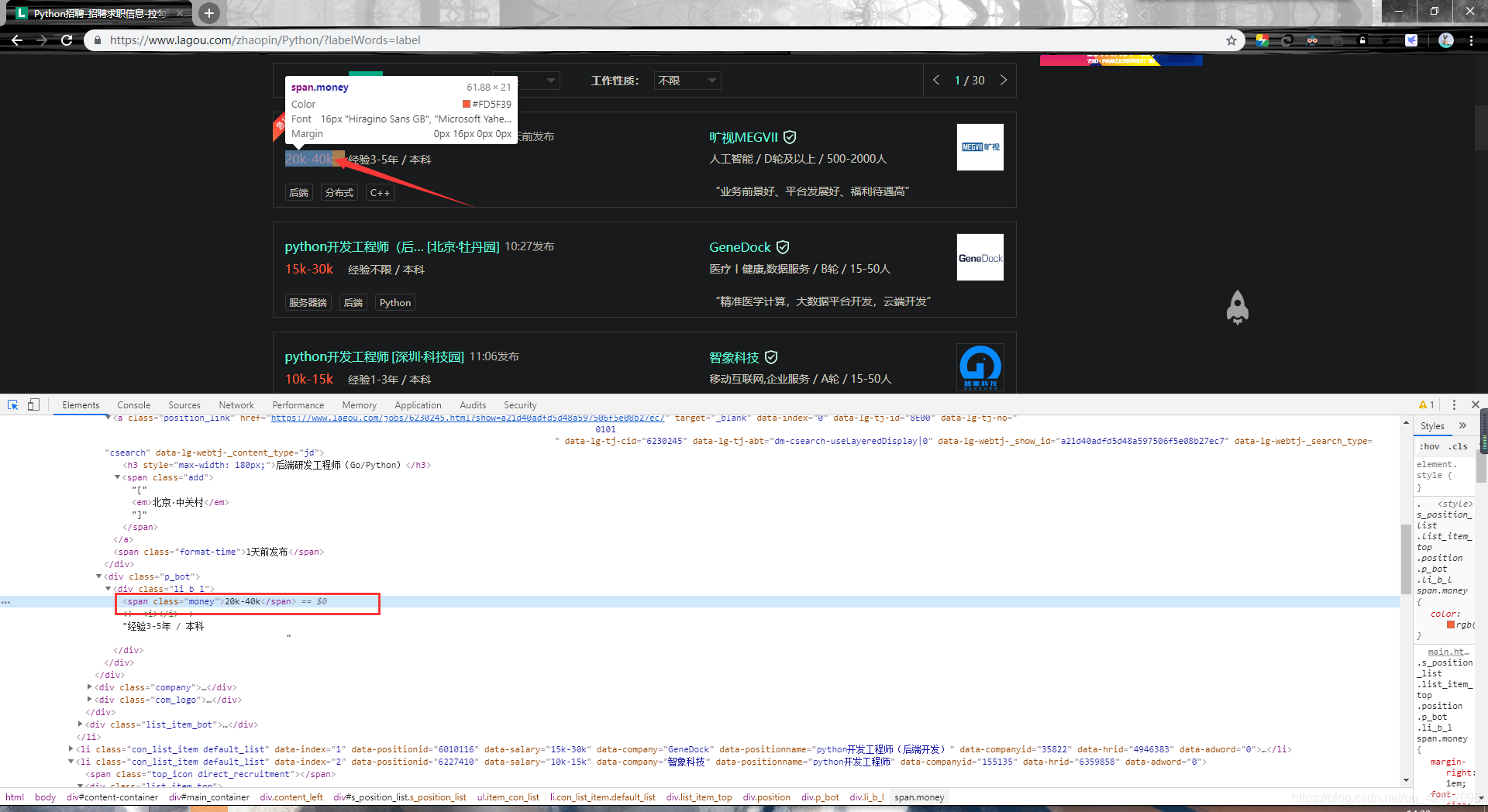Select div.p_bot in the breadcrumb bar
Screen dimensions: 1488x812
[x=820, y=797]
